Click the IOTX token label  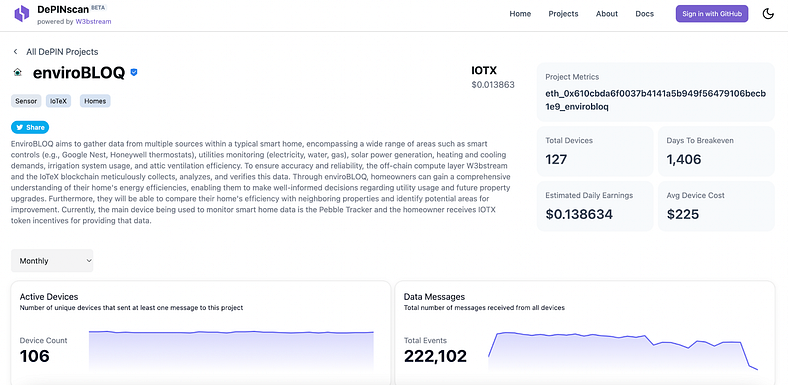pos(484,71)
